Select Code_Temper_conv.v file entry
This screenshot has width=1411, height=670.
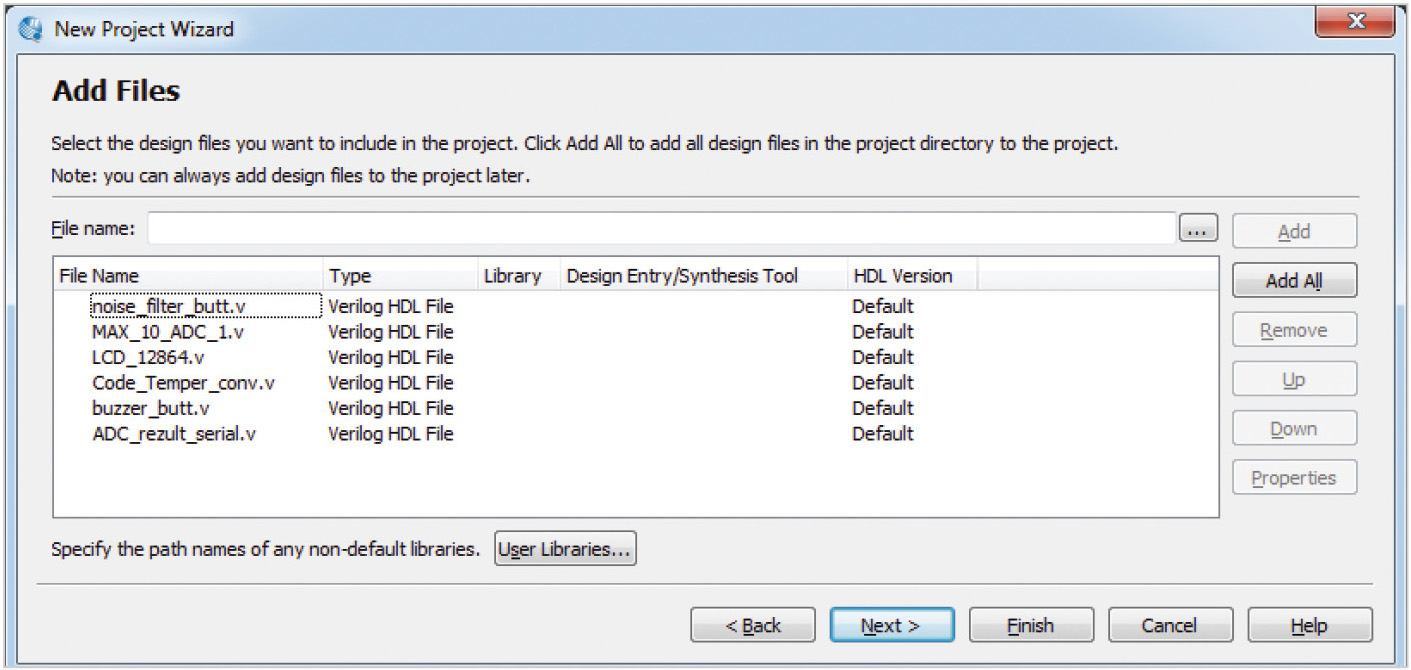183,383
